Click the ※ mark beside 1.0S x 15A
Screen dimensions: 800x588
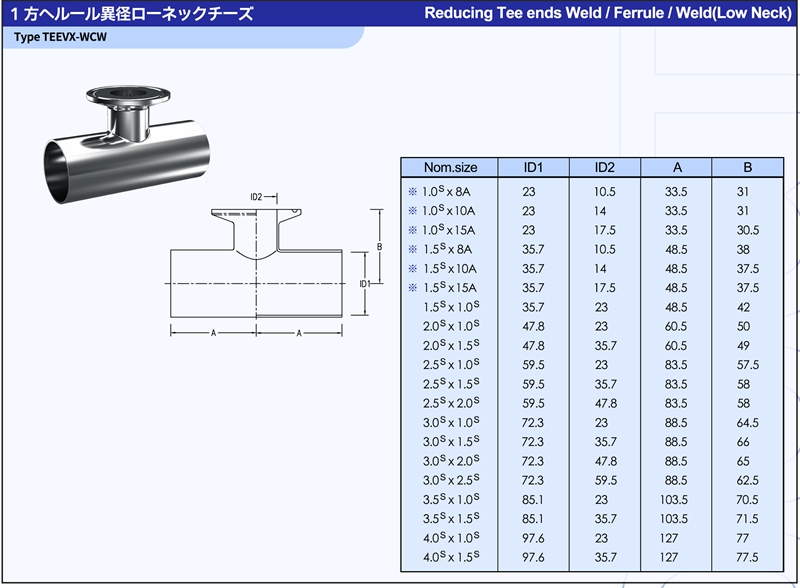411,230
